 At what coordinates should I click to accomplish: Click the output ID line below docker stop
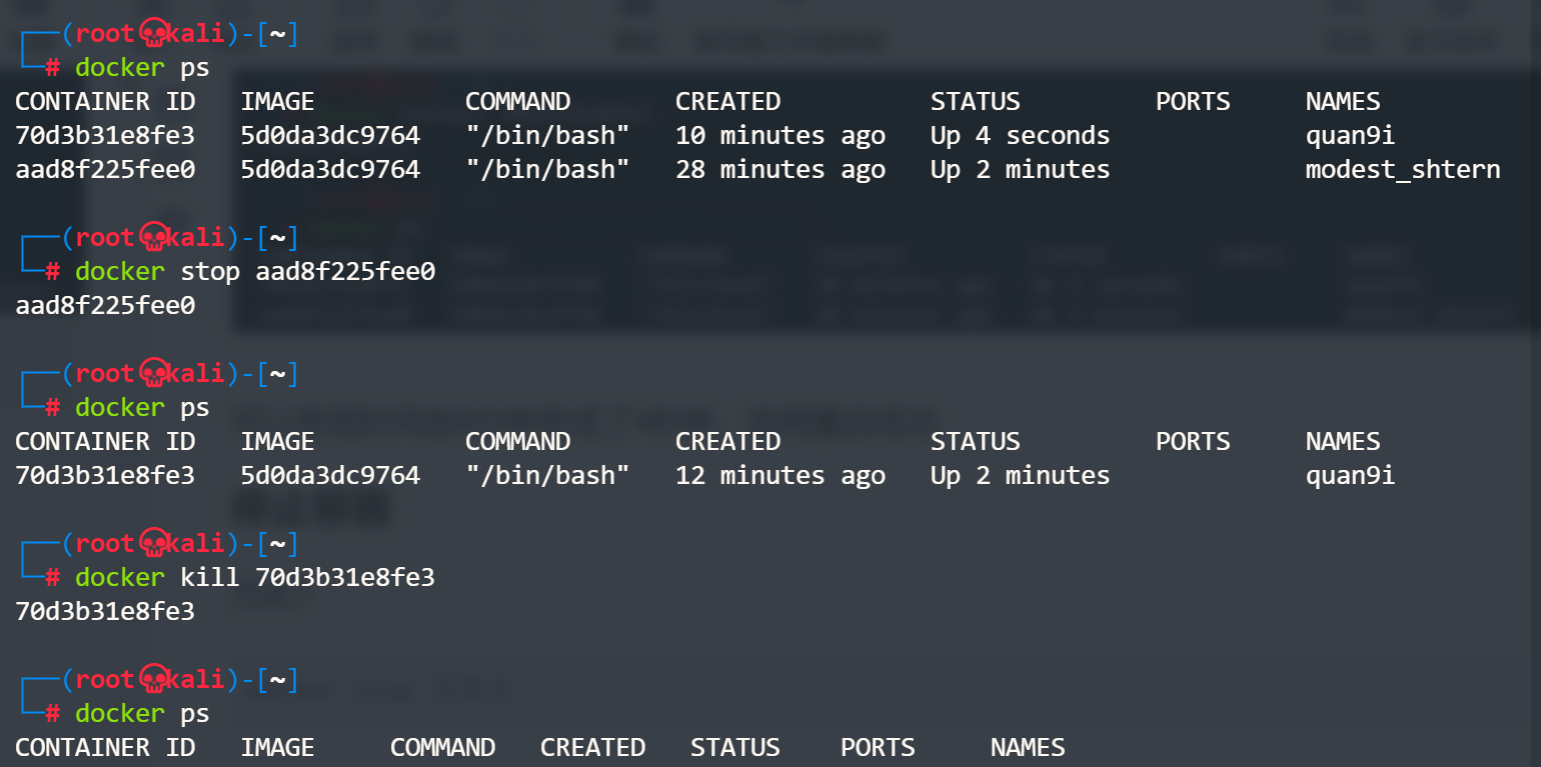(x=105, y=306)
